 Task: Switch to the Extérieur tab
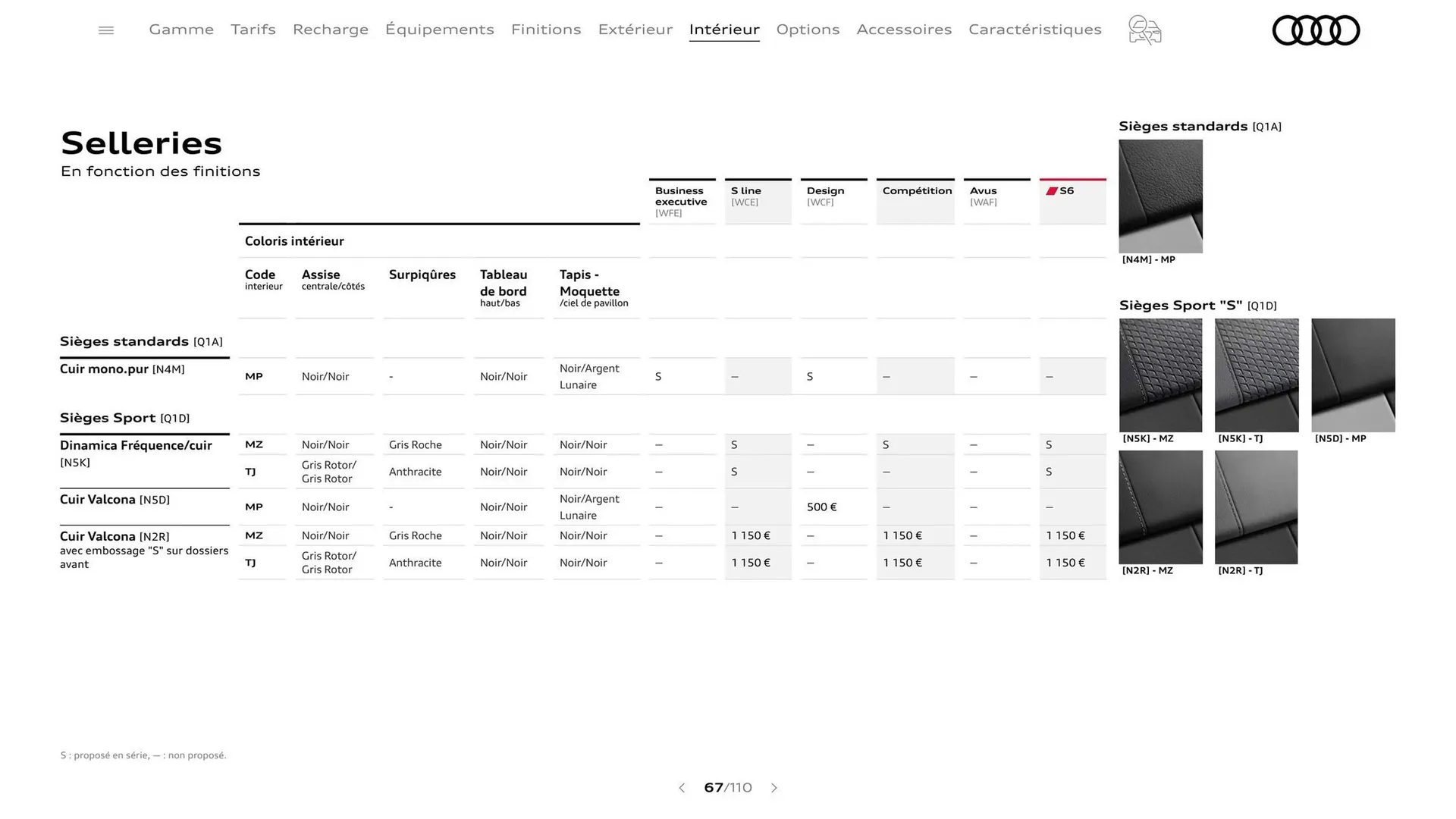635,30
